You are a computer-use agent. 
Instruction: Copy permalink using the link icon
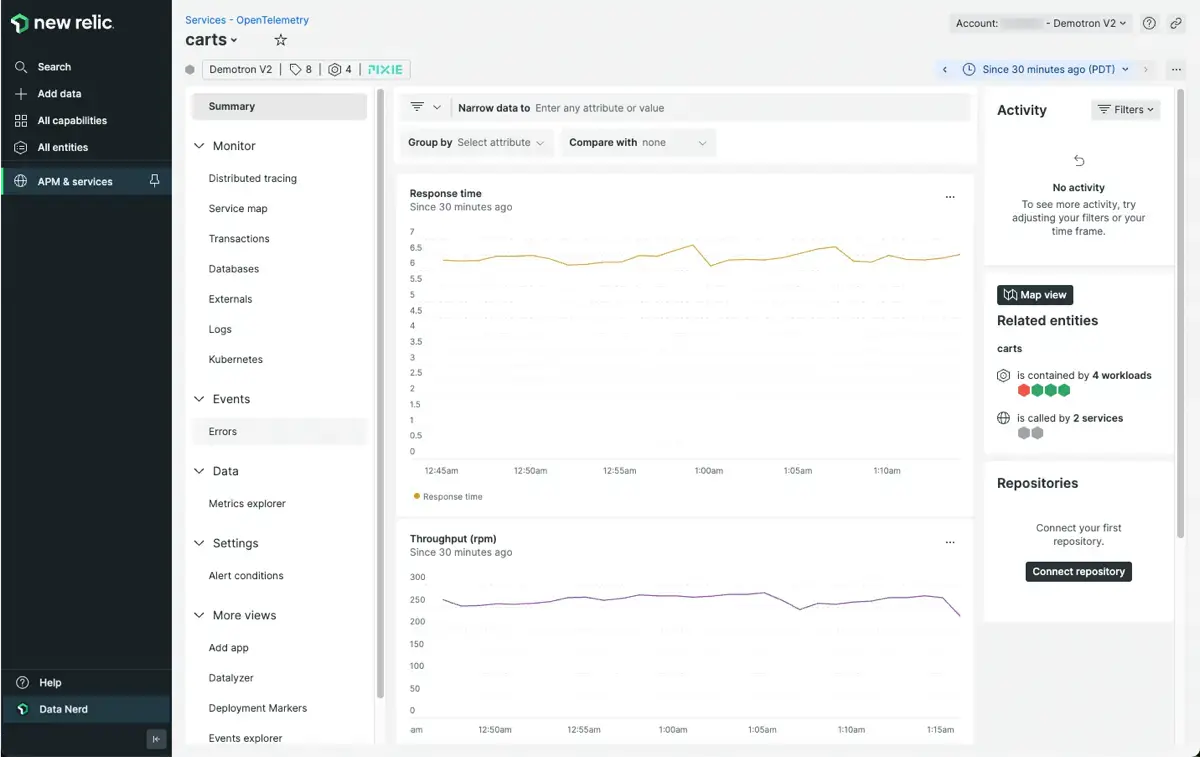coord(1176,23)
